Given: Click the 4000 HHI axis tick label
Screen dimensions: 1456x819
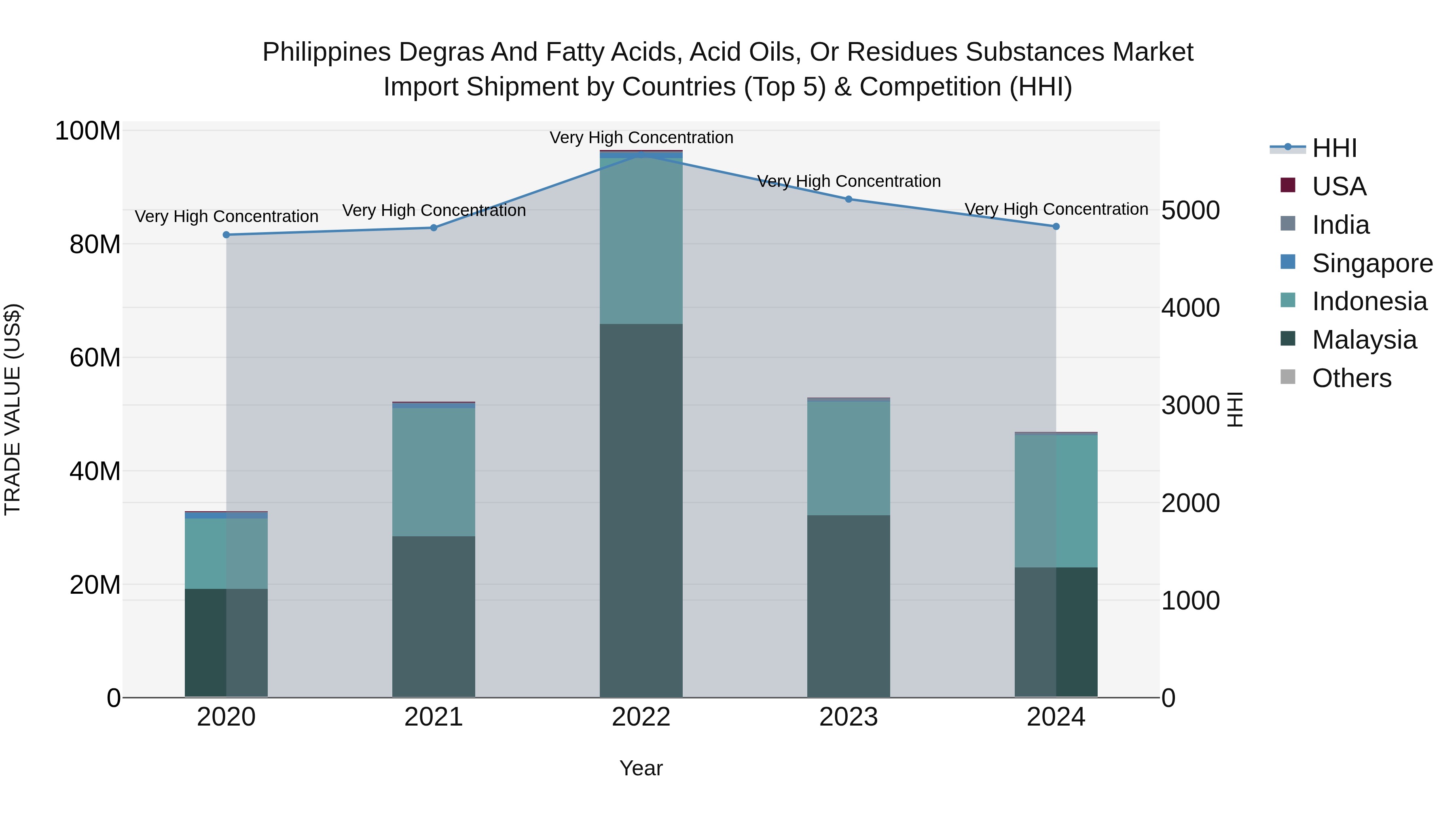Looking at the screenshot, I should pyautogui.click(x=1191, y=308).
